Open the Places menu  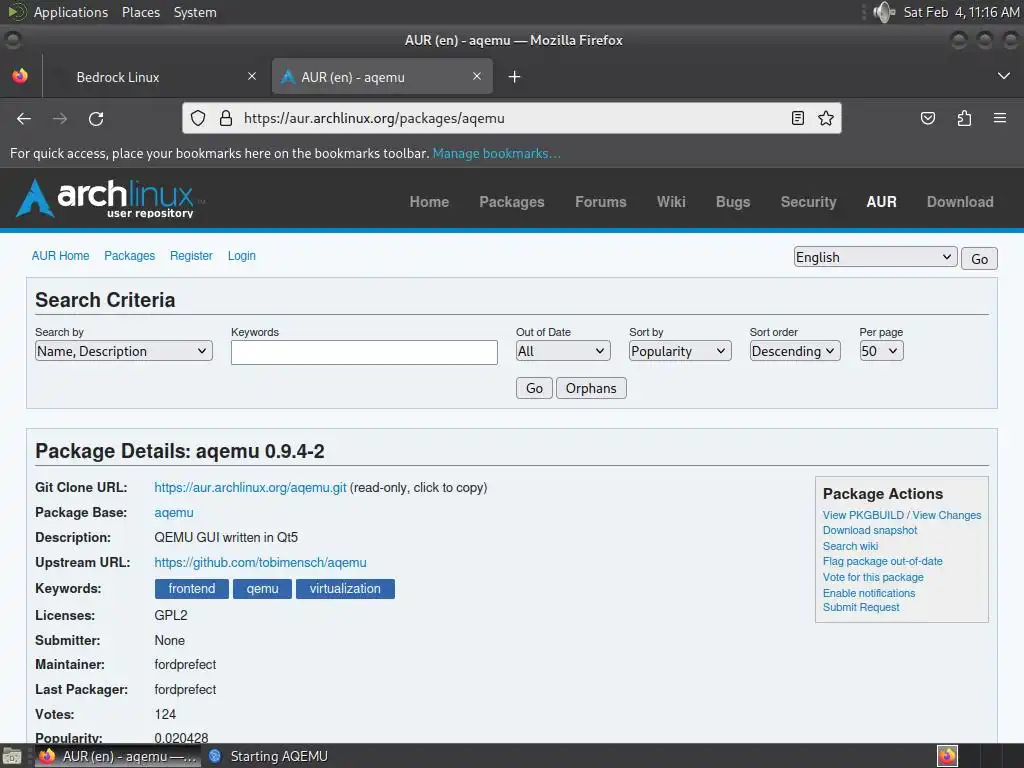pos(141,12)
